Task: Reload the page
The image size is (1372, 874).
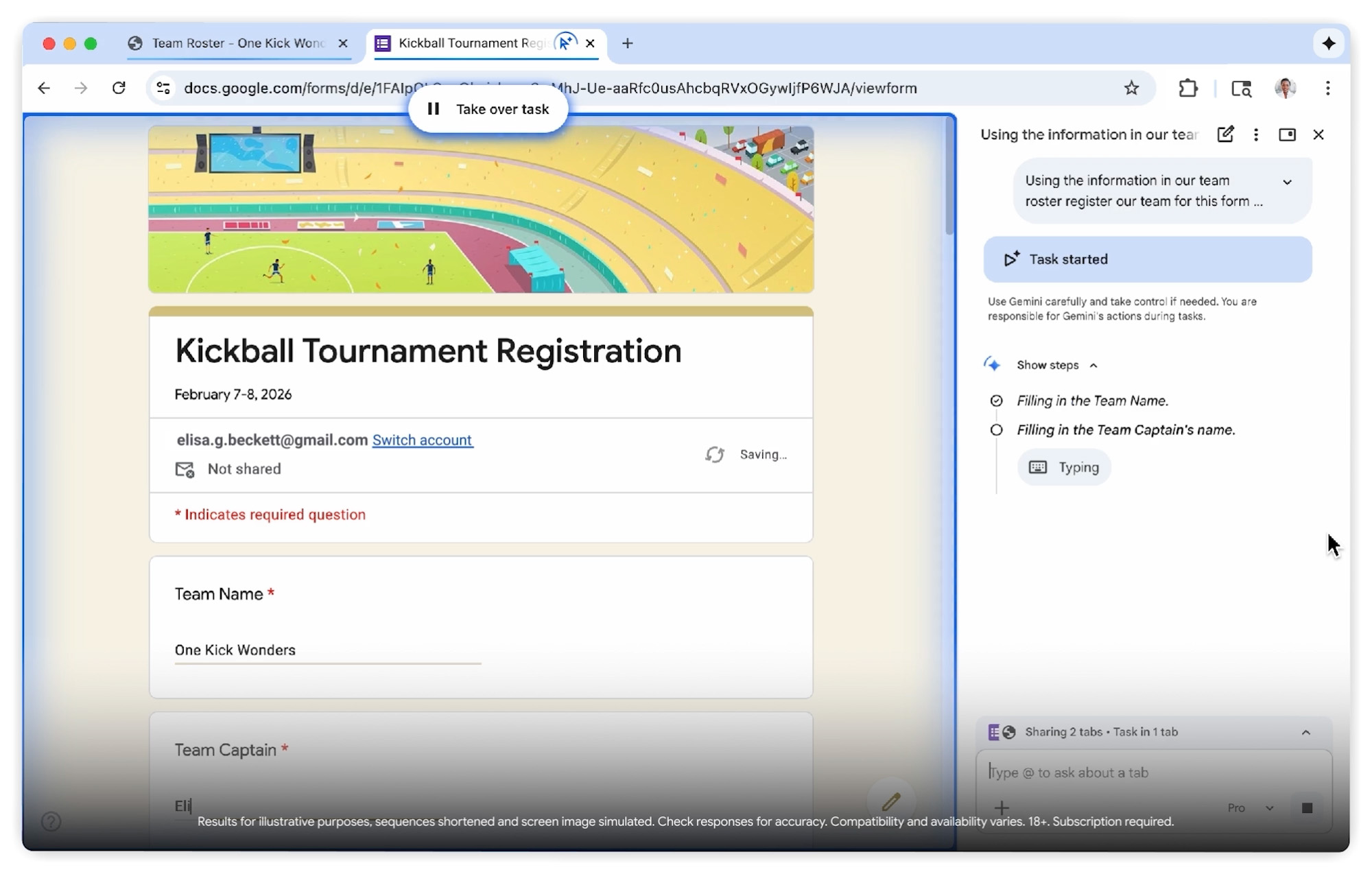Action: 119,88
